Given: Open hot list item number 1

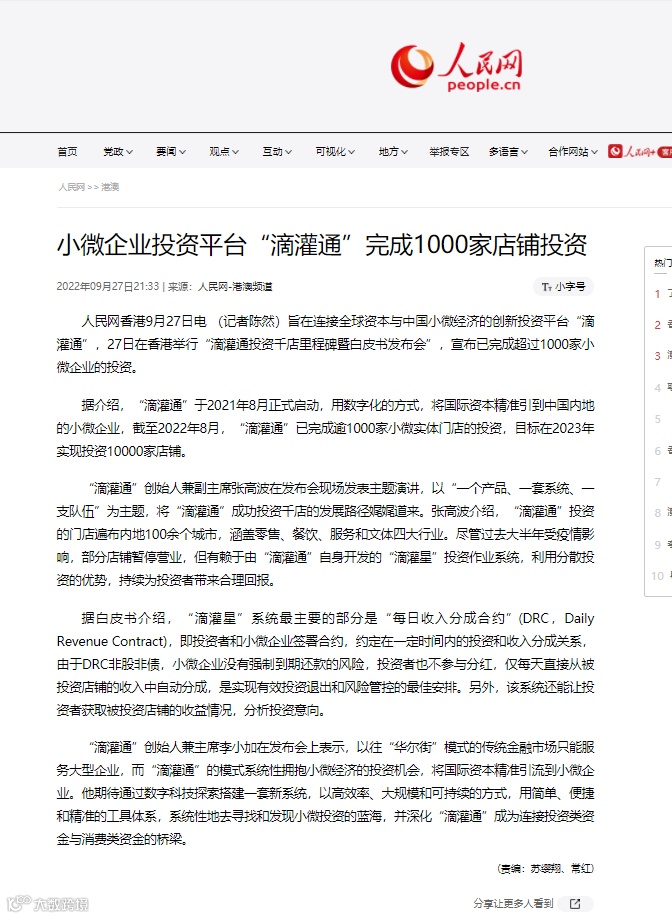Looking at the screenshot, I should [x=662, y=293].
